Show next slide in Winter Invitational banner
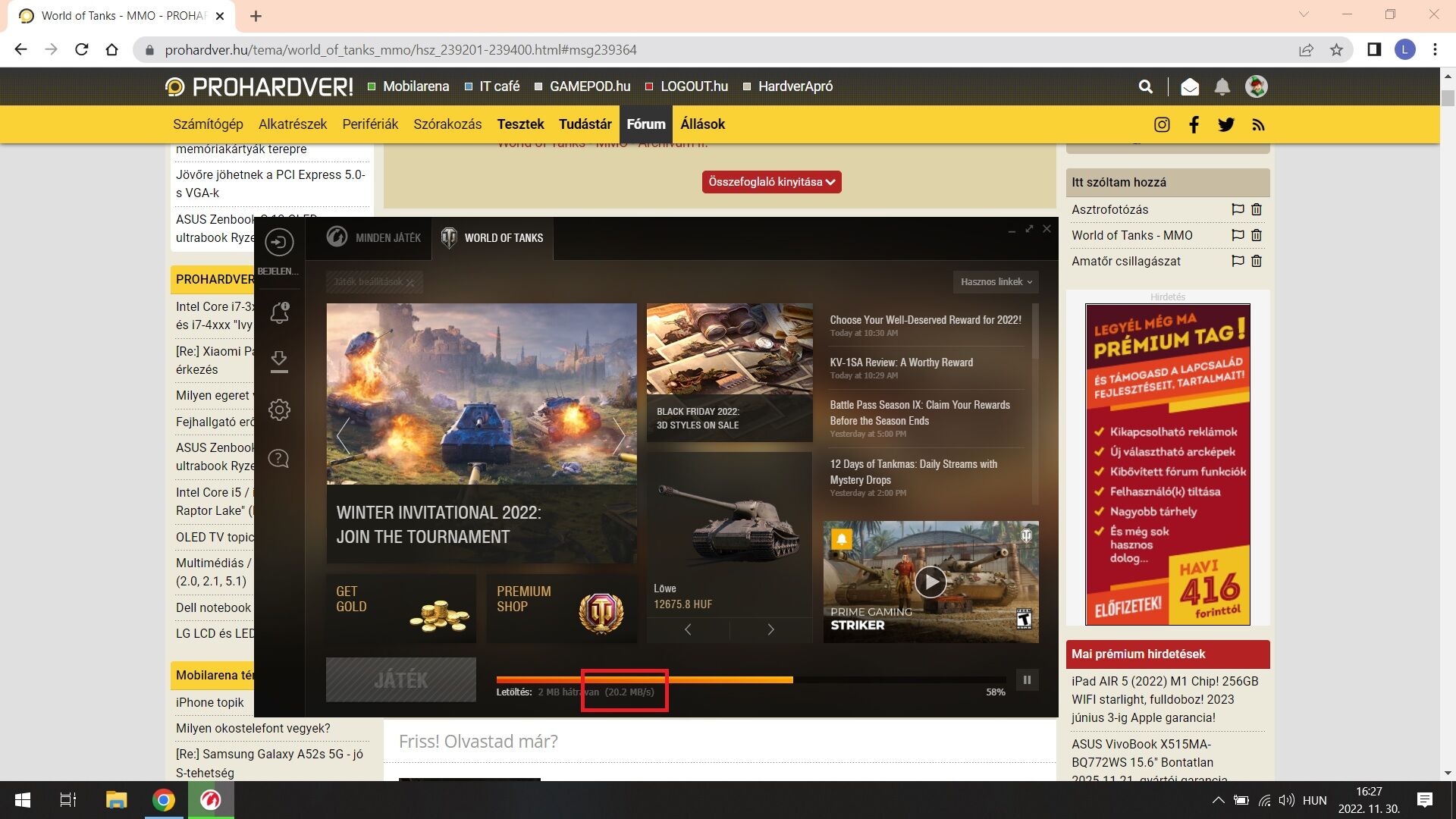This screenshot has height=819, width=1456. tap(619, 435)
